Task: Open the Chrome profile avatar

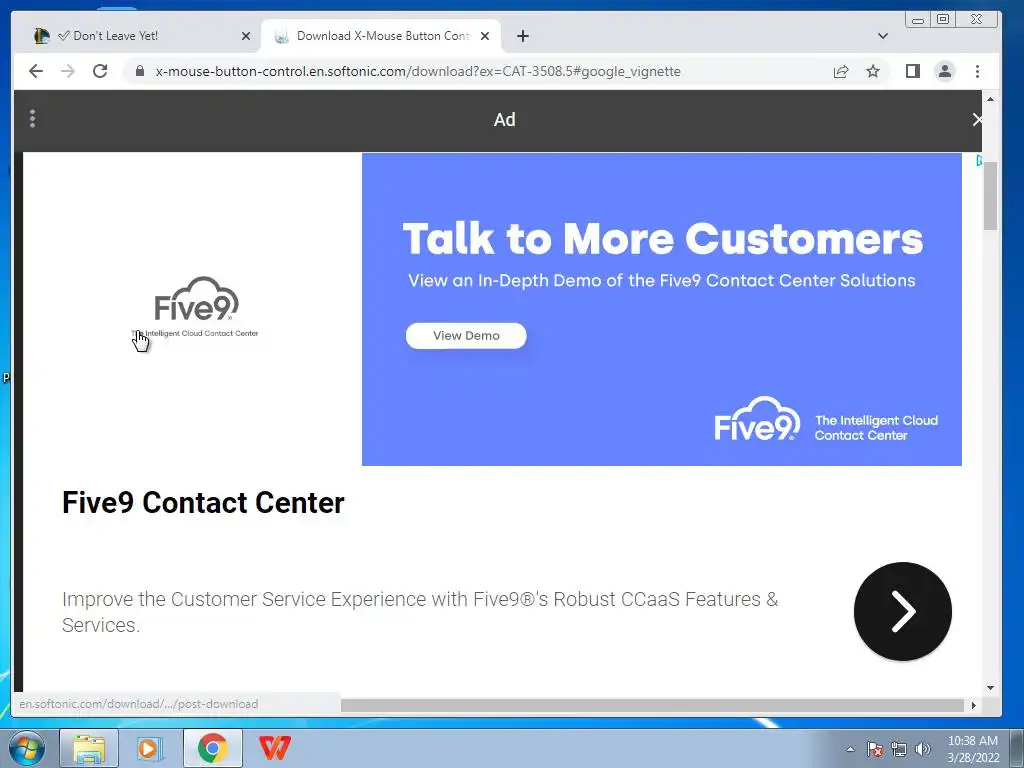Action: pyautogui.click(x=945, y=71)
